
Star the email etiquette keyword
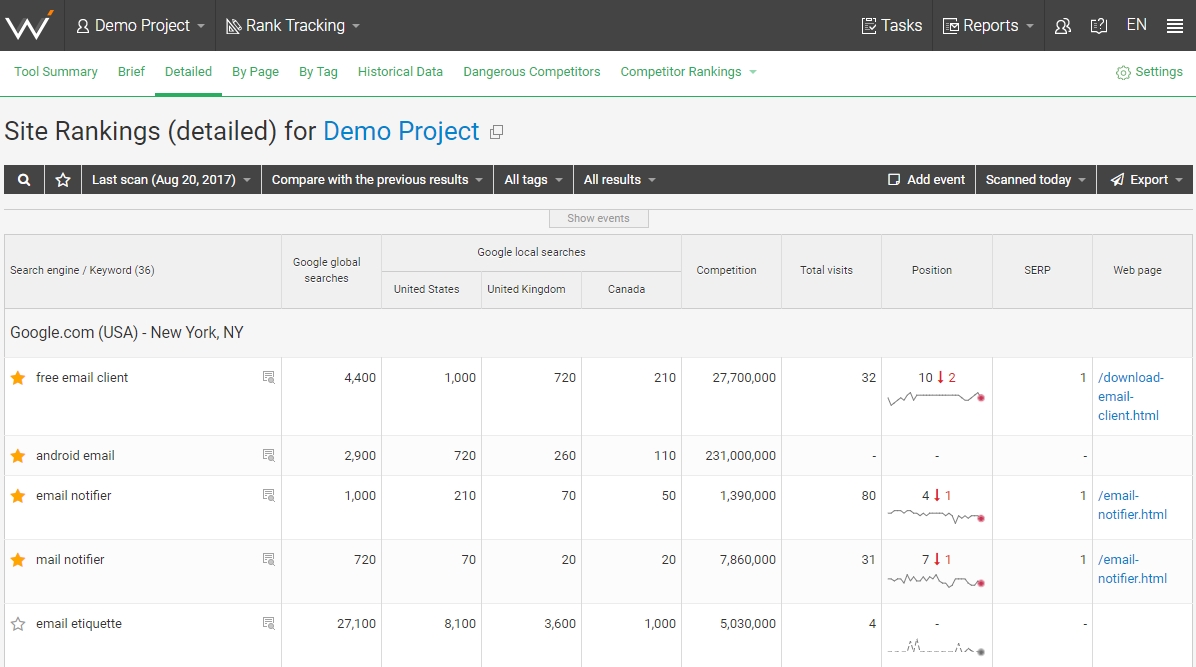tap(18, 624)
